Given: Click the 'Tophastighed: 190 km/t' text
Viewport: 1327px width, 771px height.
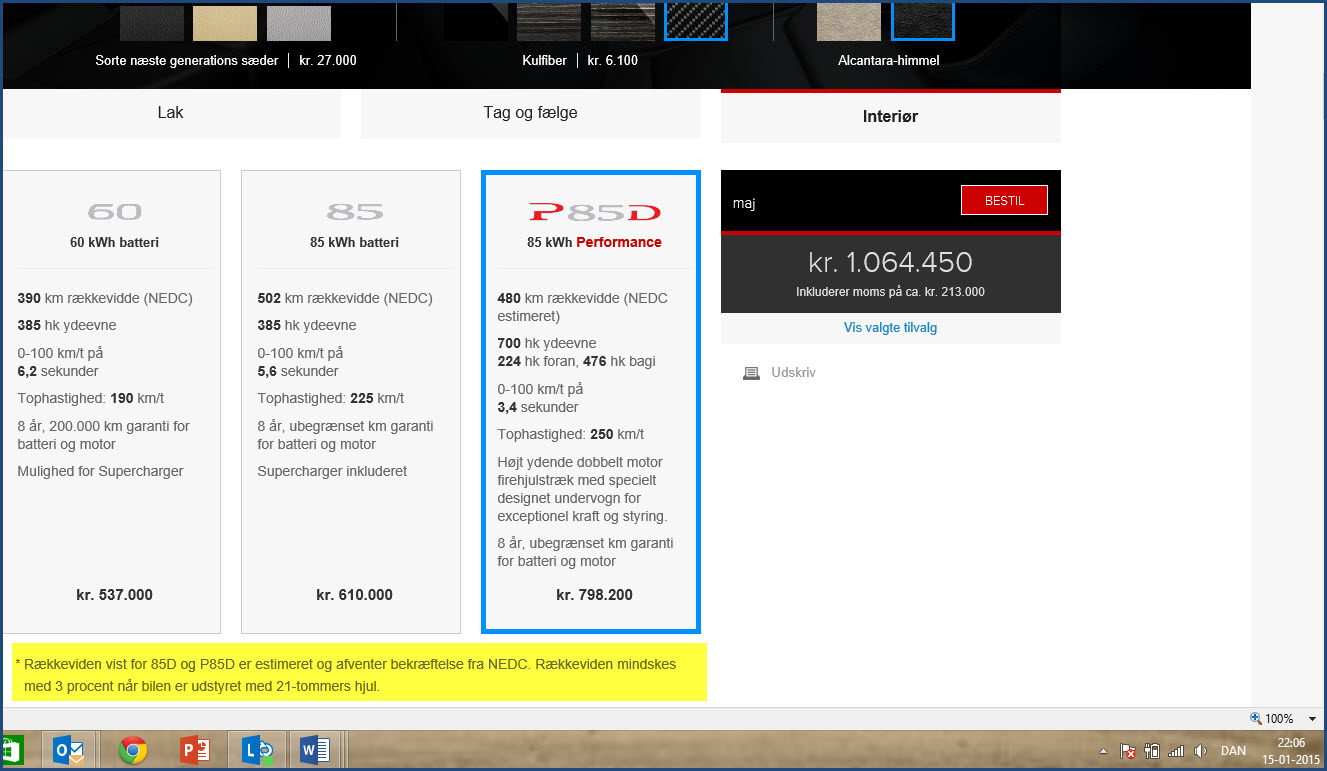Looking at the screenshot, I should pyautogui.click(x=90, y=398).
